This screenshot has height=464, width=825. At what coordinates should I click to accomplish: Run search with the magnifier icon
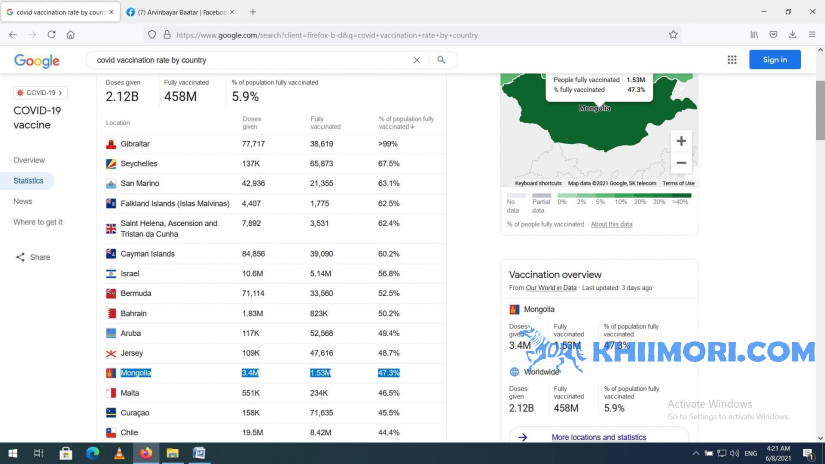pos(441,60)
